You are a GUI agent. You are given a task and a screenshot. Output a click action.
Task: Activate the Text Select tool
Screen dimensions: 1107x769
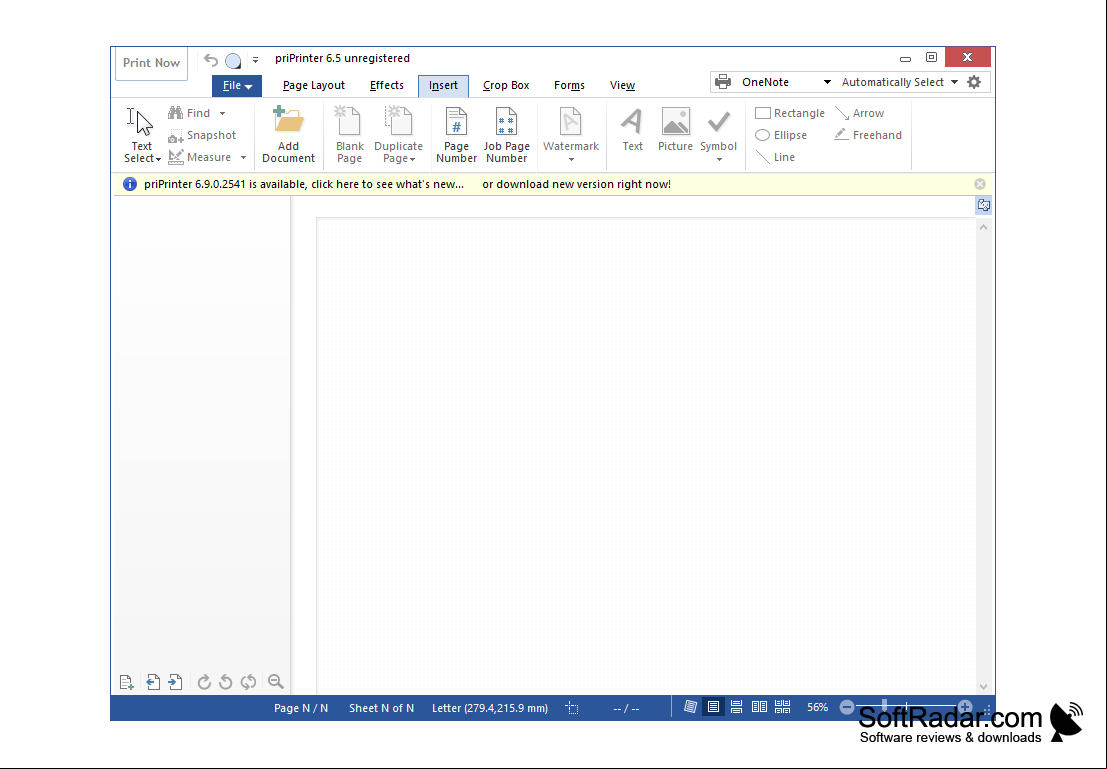click(x=142, y=135)
